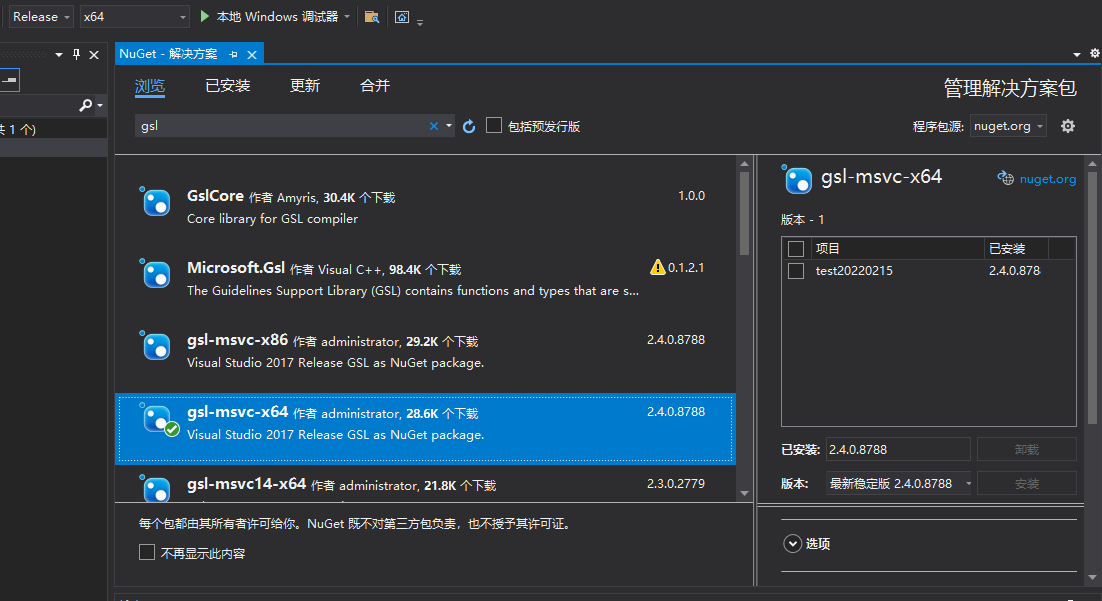Open the toolbar overflow options arrow
1102x601 pixels.
[420, 22]
